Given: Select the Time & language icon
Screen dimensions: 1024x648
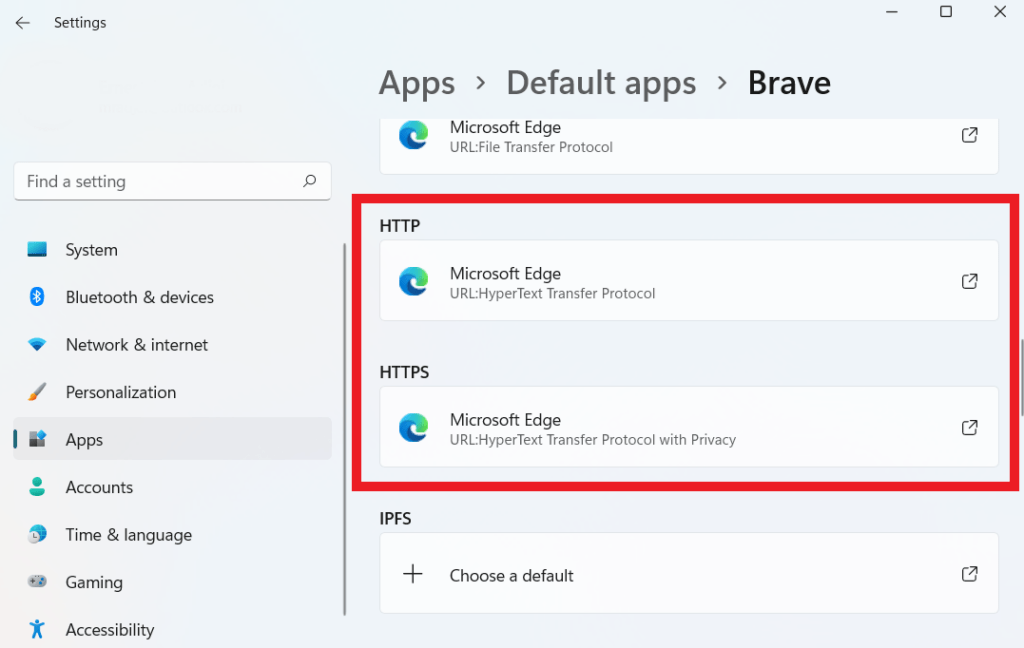Looking at the screenshot, I should click(x=37, y=535).
